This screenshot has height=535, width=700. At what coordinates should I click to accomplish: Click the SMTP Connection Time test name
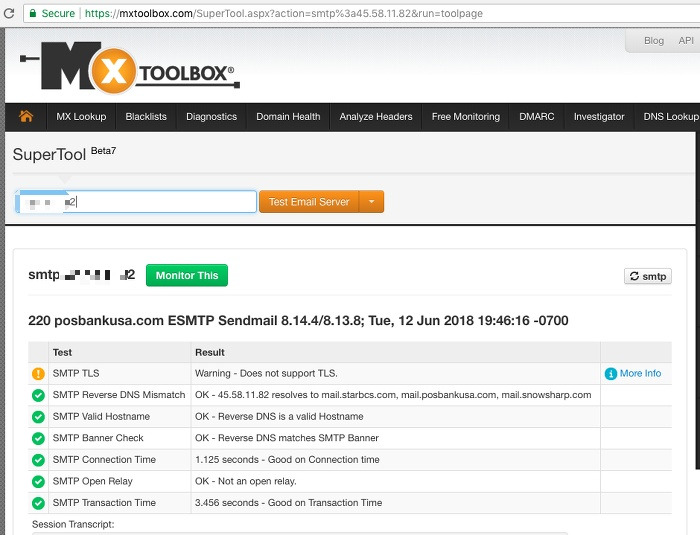click(104, 460)
